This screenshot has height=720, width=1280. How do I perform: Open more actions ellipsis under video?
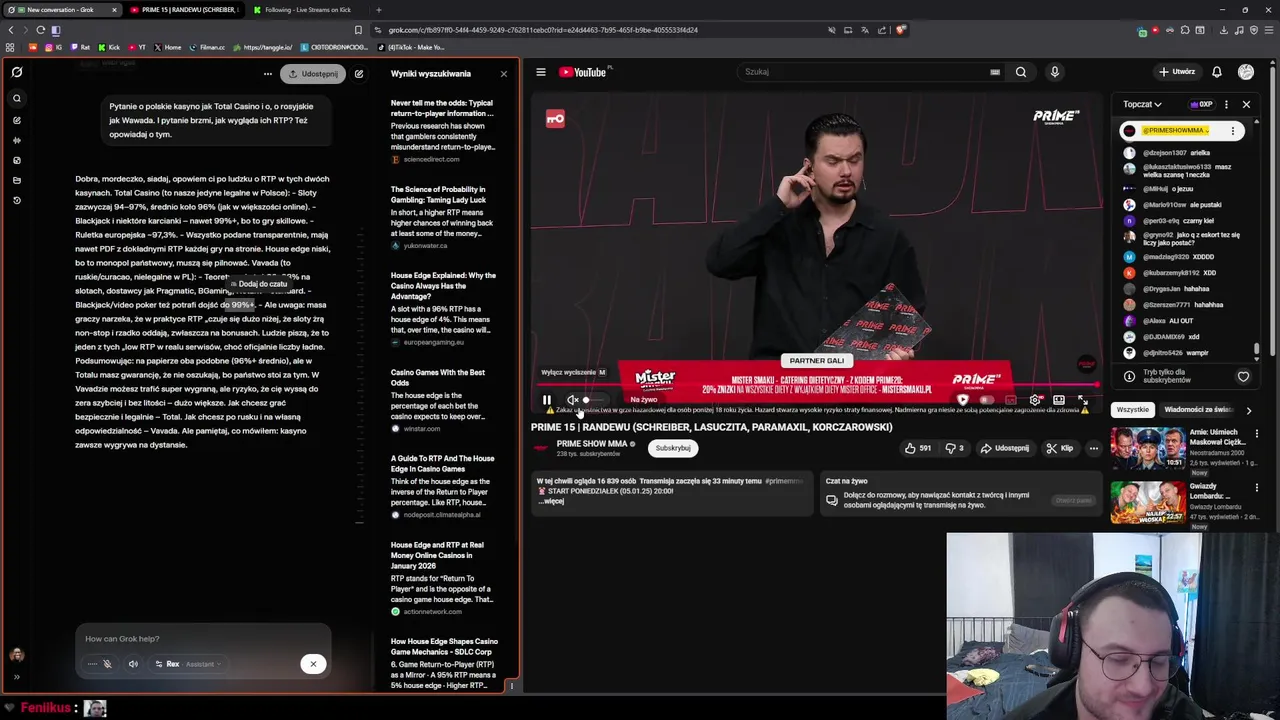coord(1094,448)
